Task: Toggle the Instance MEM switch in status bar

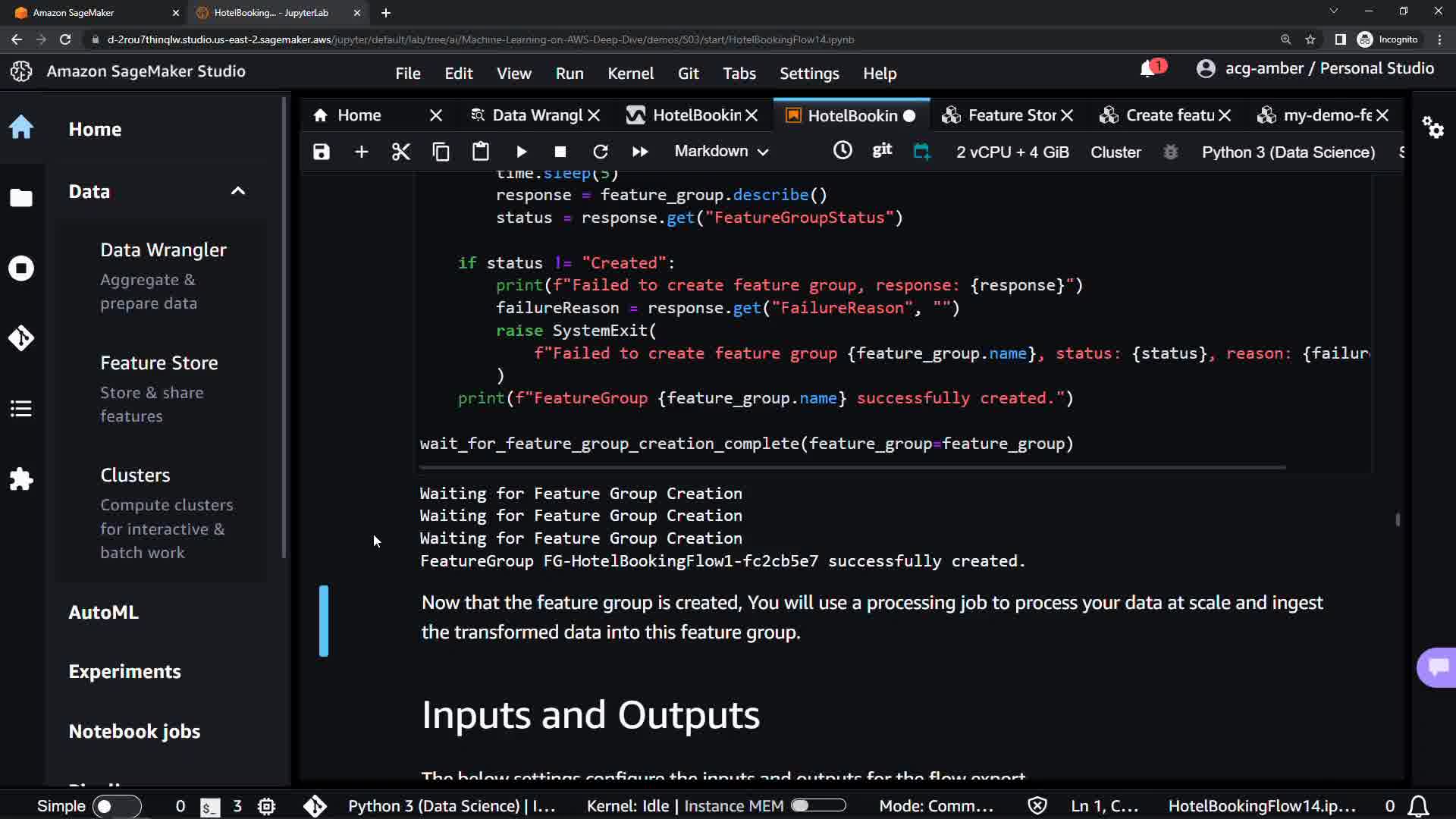Action: [818, 805]
